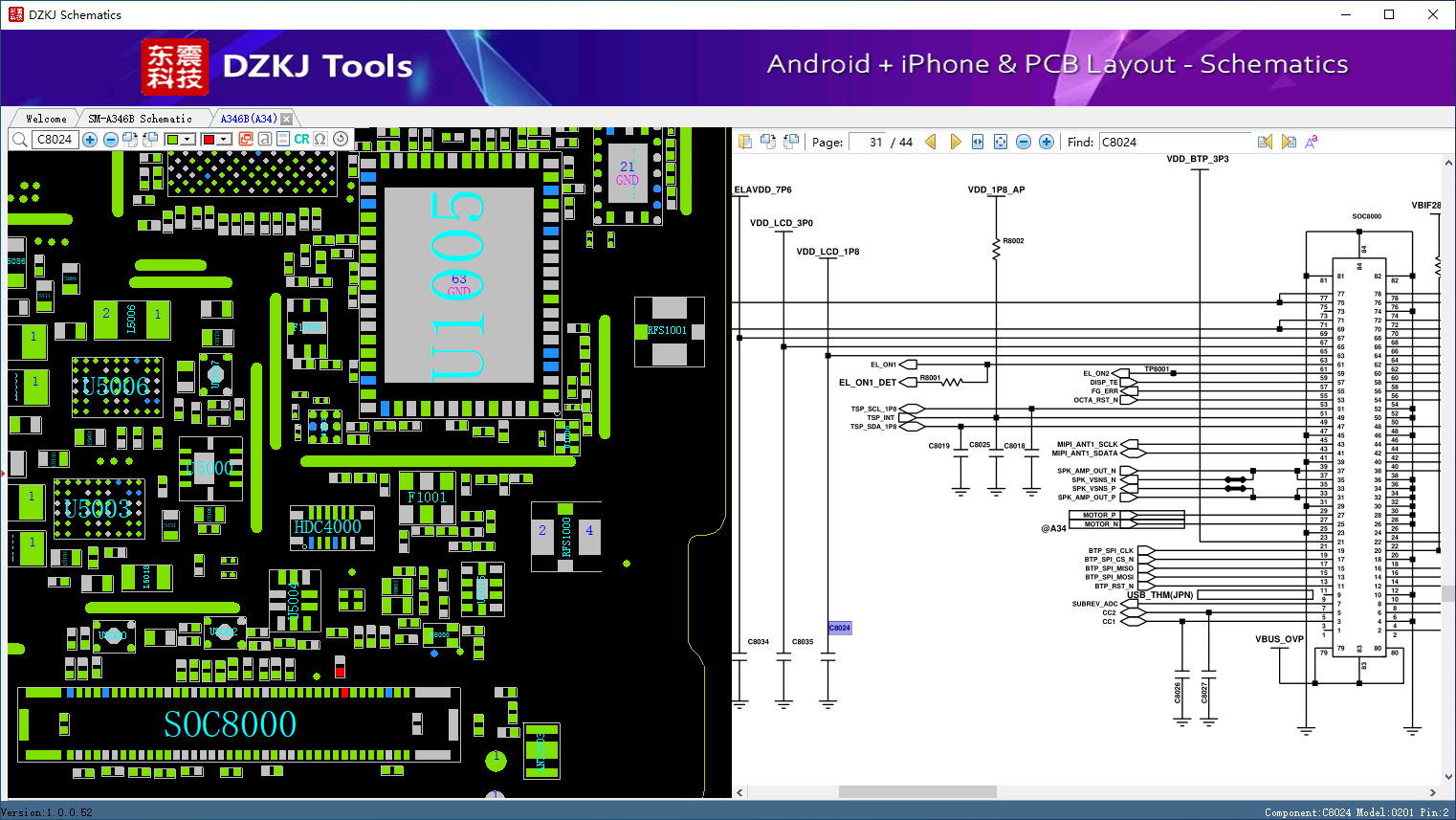Click the VBUS_OVP net label
Image resolution: width=1456 pixels, height=820 pixels.
pyautogui.click(x=1280, y=639)
